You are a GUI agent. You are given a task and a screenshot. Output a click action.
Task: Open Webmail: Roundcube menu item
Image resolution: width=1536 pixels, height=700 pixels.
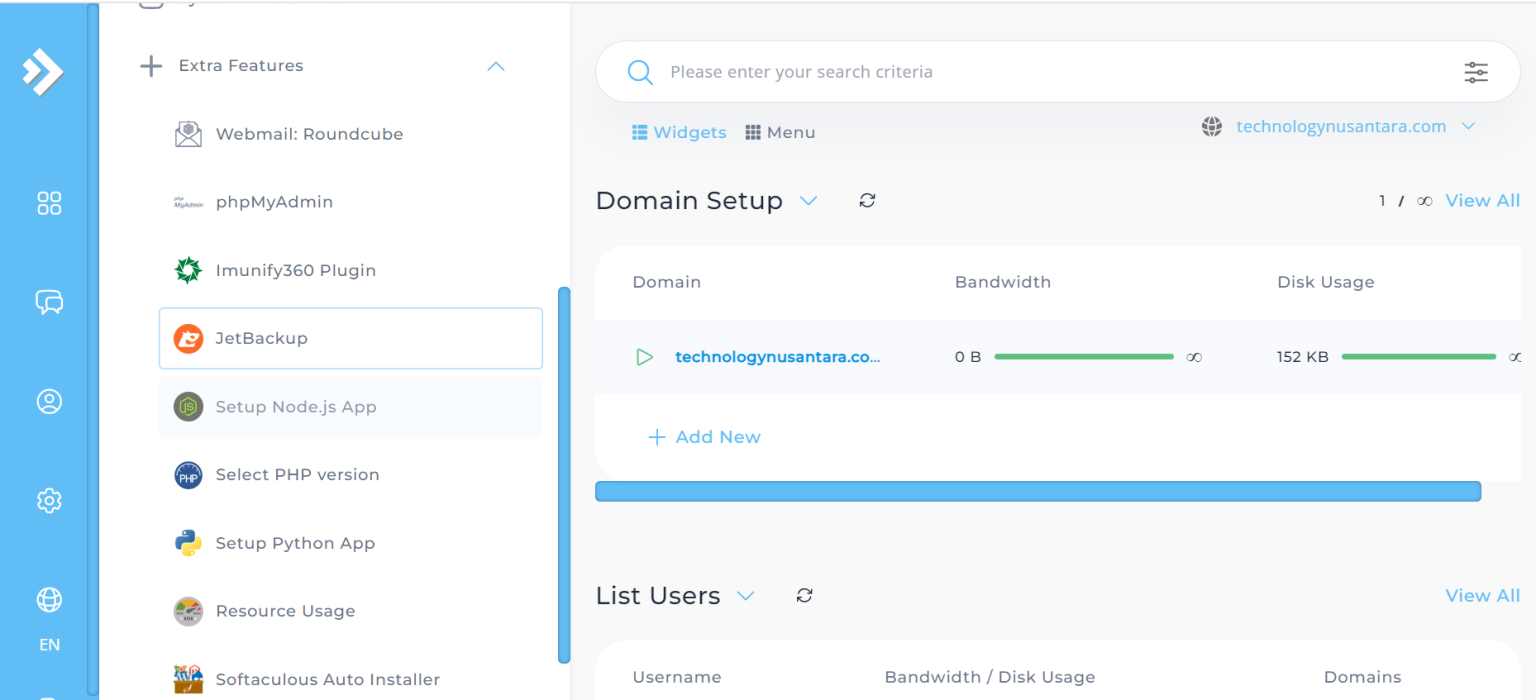350,134
